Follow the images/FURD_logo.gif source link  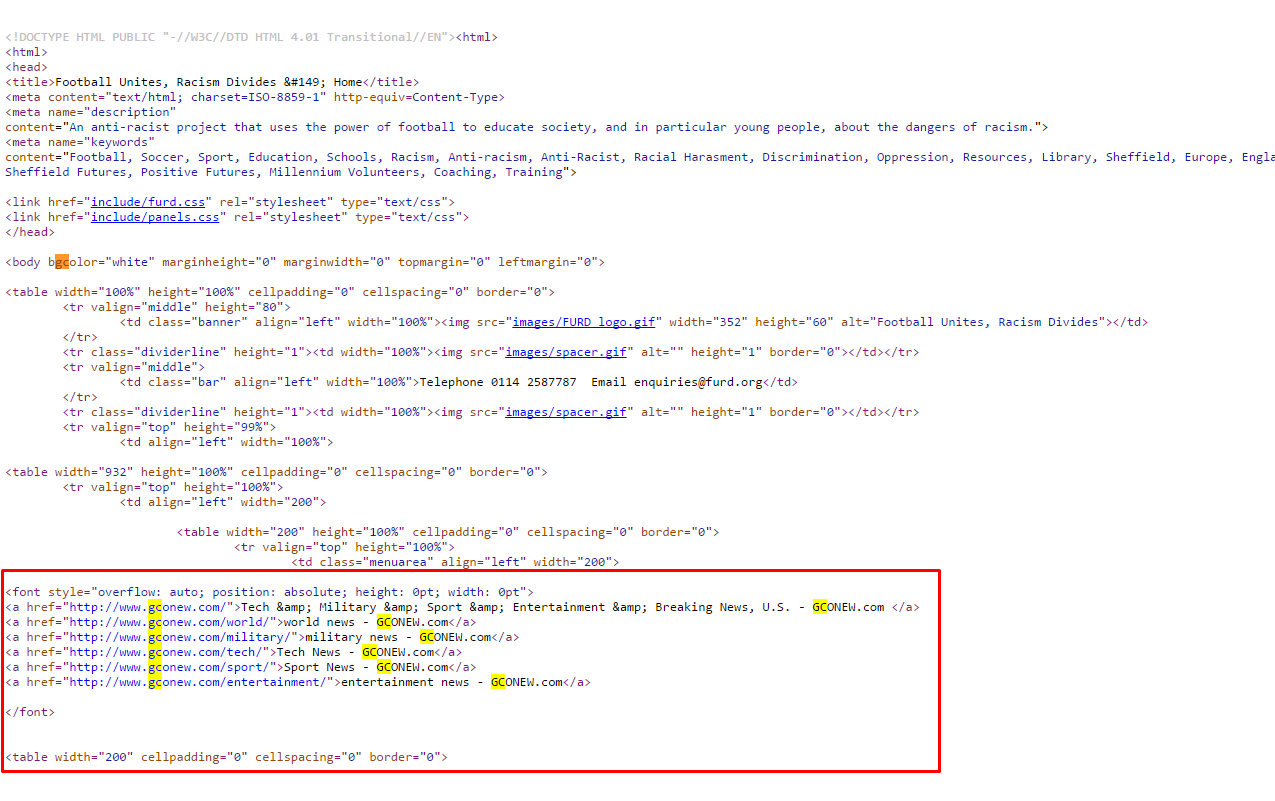coord(584,322)
